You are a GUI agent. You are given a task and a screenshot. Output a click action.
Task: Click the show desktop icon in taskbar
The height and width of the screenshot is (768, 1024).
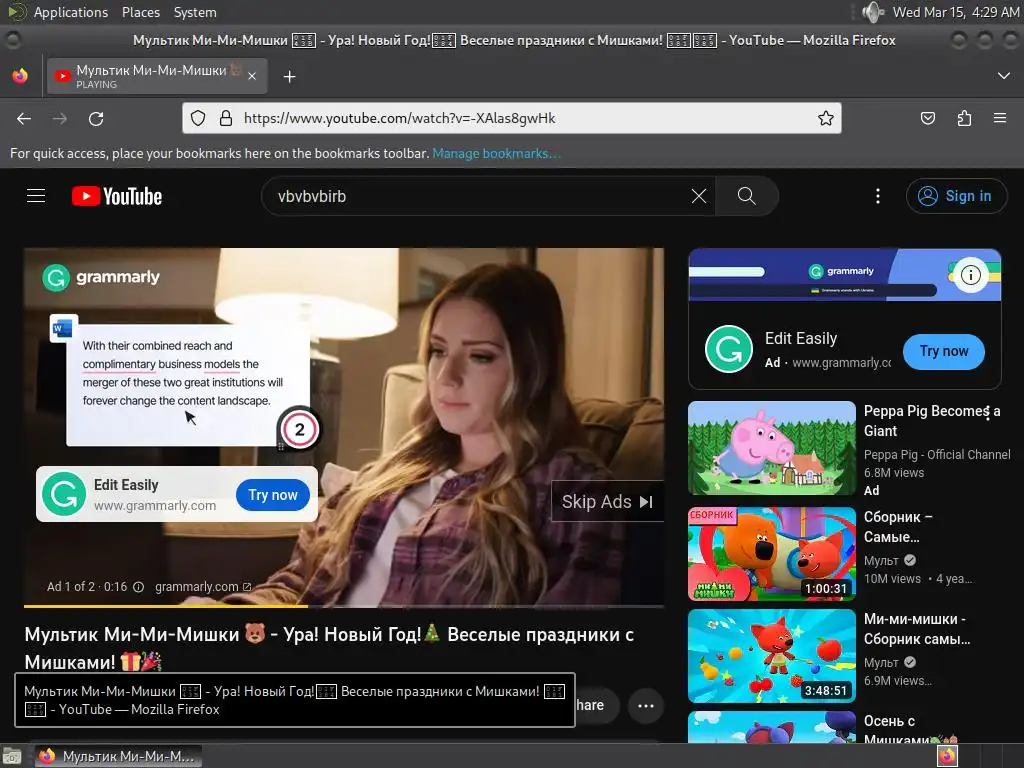point(12,757)
